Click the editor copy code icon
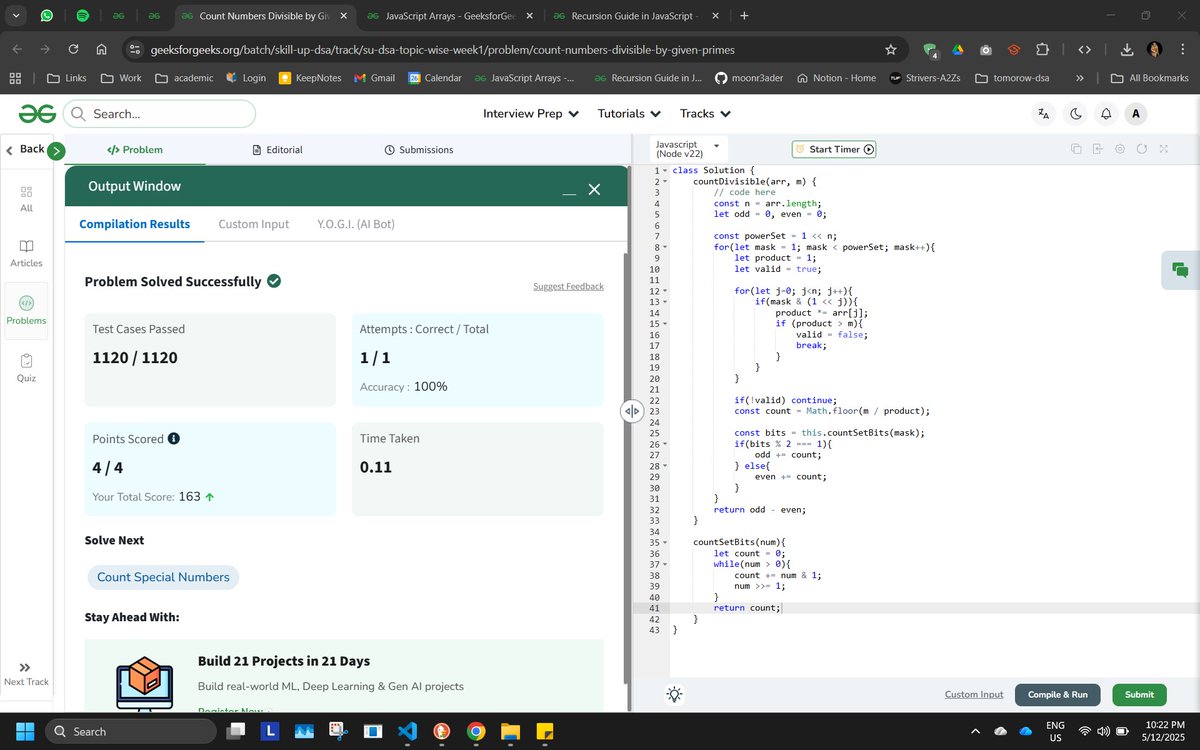 (x=1076, y=149)
